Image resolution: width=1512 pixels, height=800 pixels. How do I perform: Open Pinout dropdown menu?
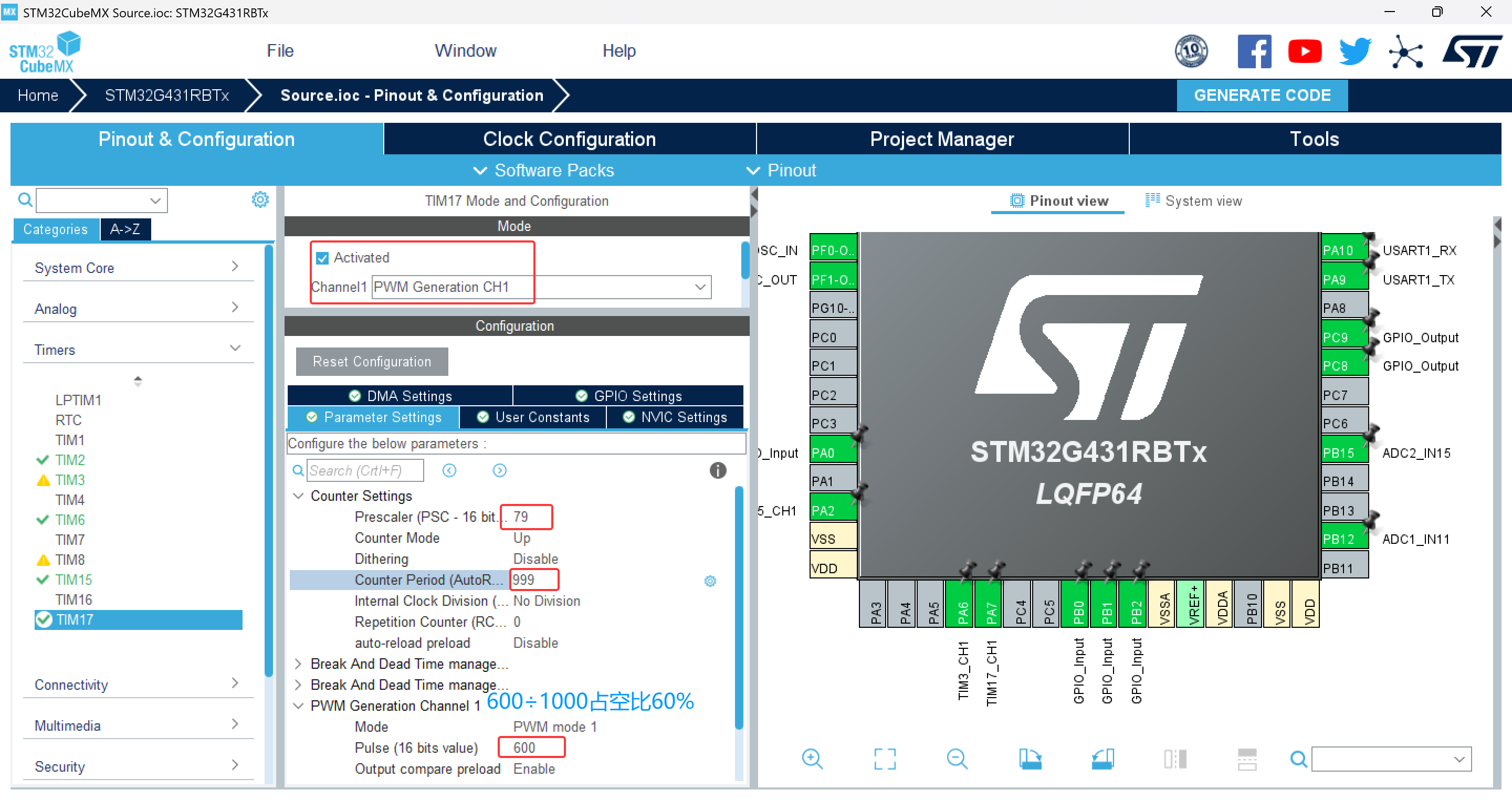tap(781, 170)
